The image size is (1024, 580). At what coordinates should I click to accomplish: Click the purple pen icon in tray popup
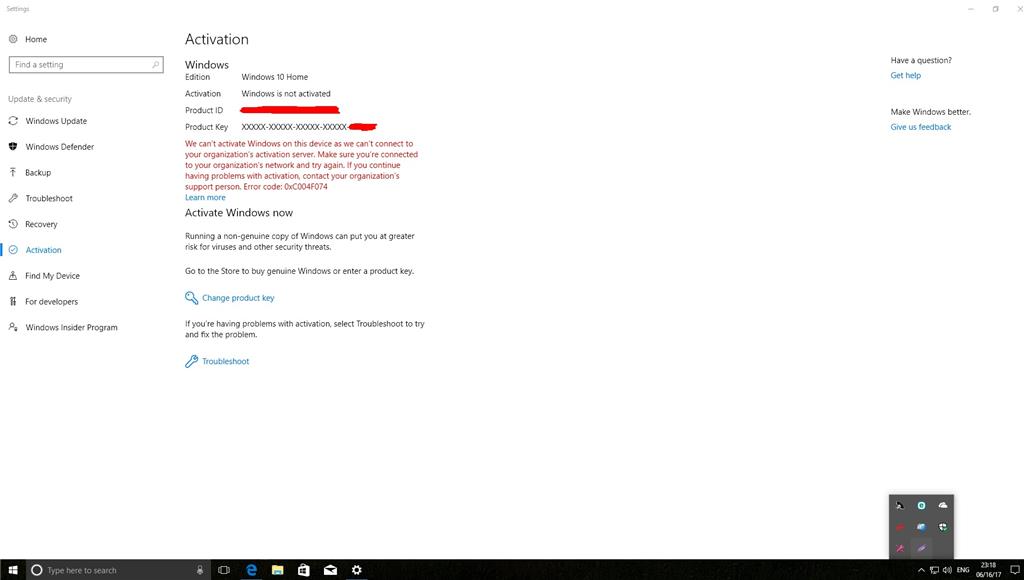[x=921, y=549]
